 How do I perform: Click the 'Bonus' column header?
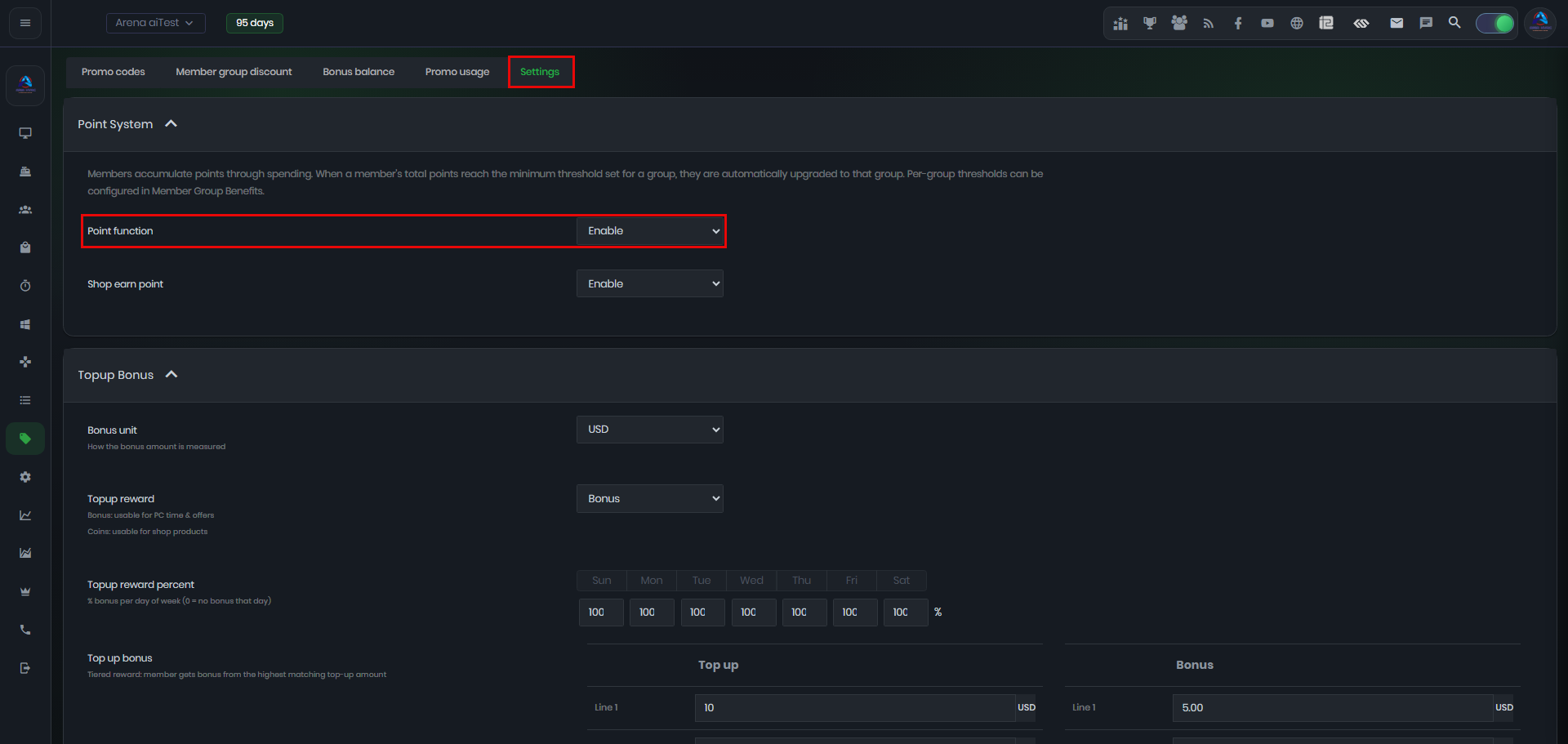[x=1195, y=665]
